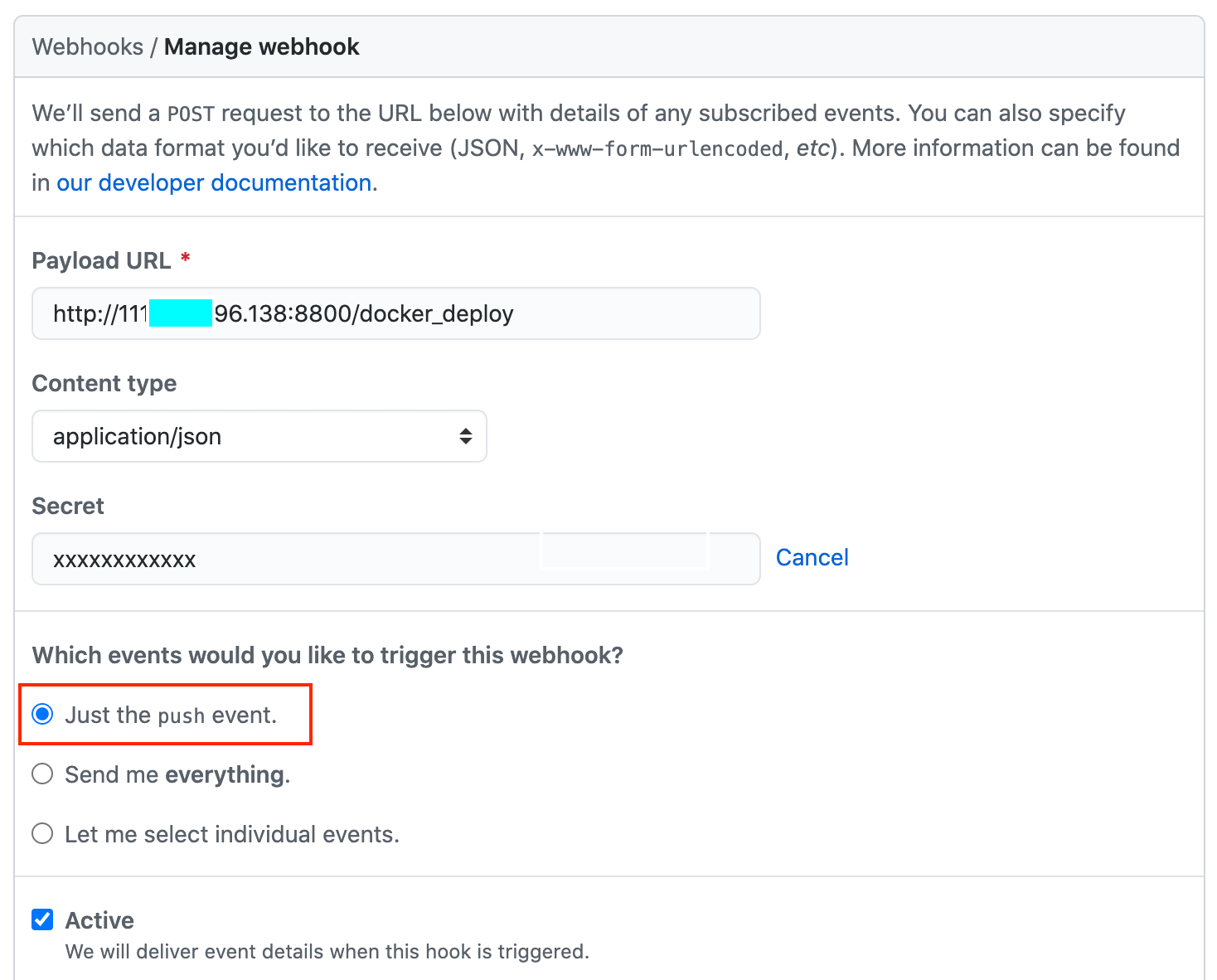Click the Payload URL input field

pyautogui.click(x=395, y=313)
